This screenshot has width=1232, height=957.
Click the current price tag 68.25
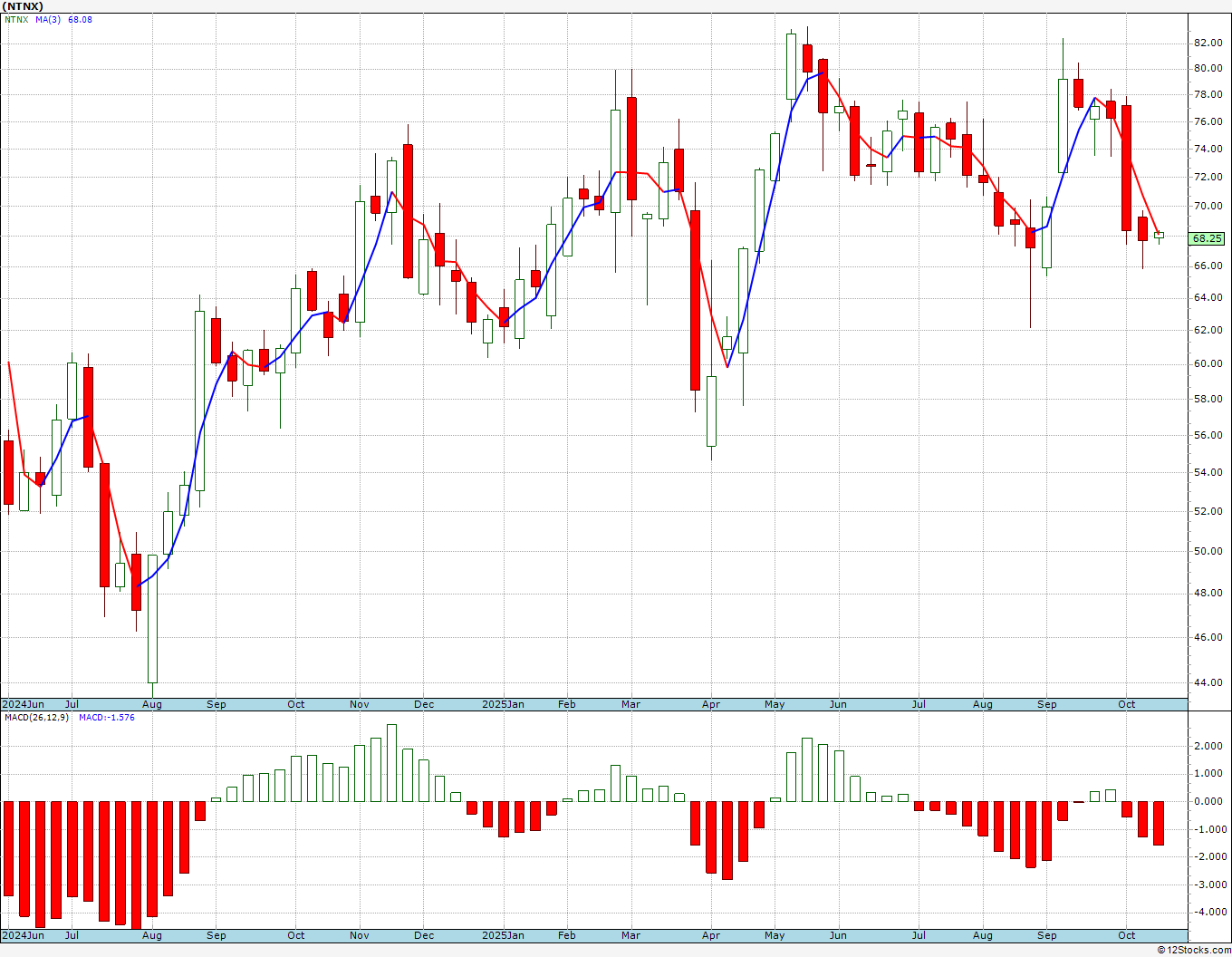pyautogui.click(x=1208, y=238)
